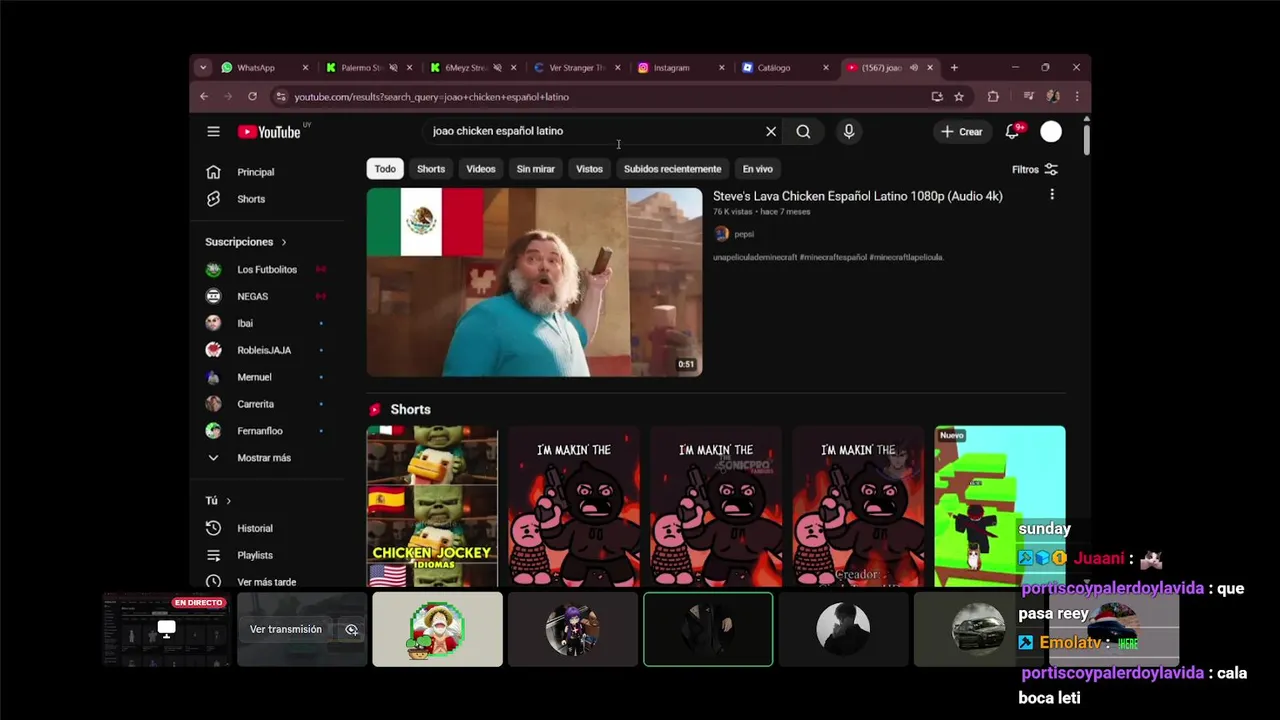Click the install app icon in address bar
Screen dimensions: 1280x720
937,96
